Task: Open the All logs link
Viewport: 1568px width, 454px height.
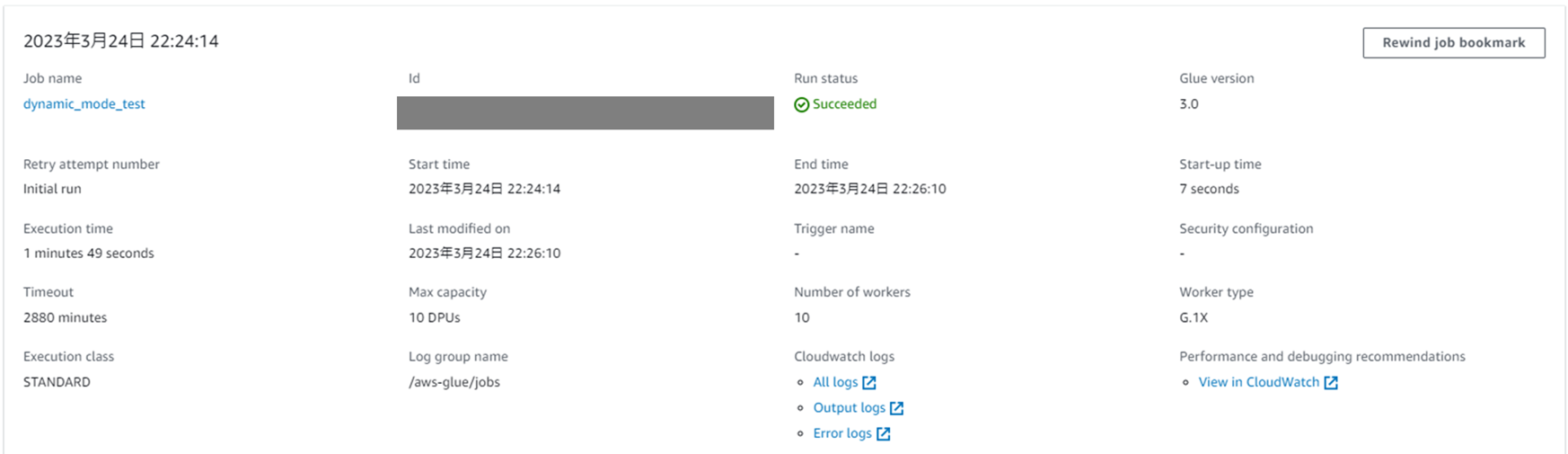Action: (835, 382)
